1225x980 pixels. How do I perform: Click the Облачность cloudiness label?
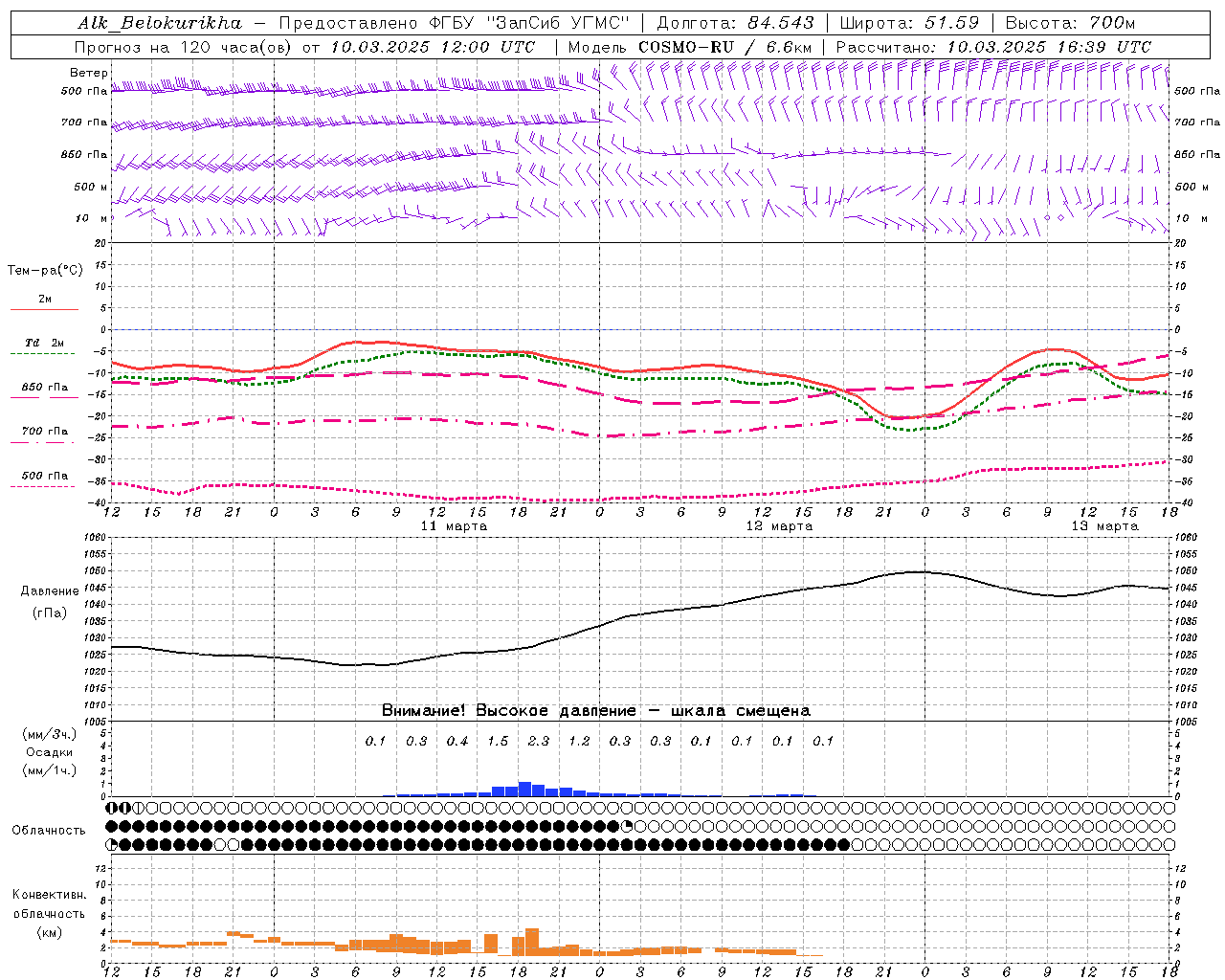49,831
